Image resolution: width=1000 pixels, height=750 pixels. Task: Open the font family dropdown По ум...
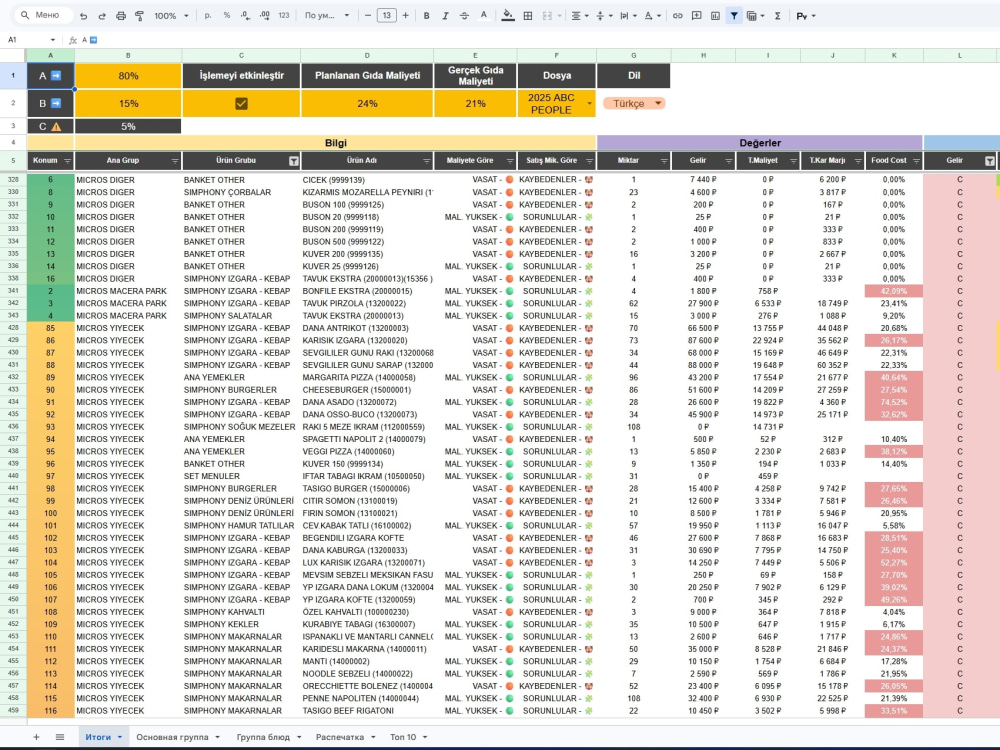point(327,16)
